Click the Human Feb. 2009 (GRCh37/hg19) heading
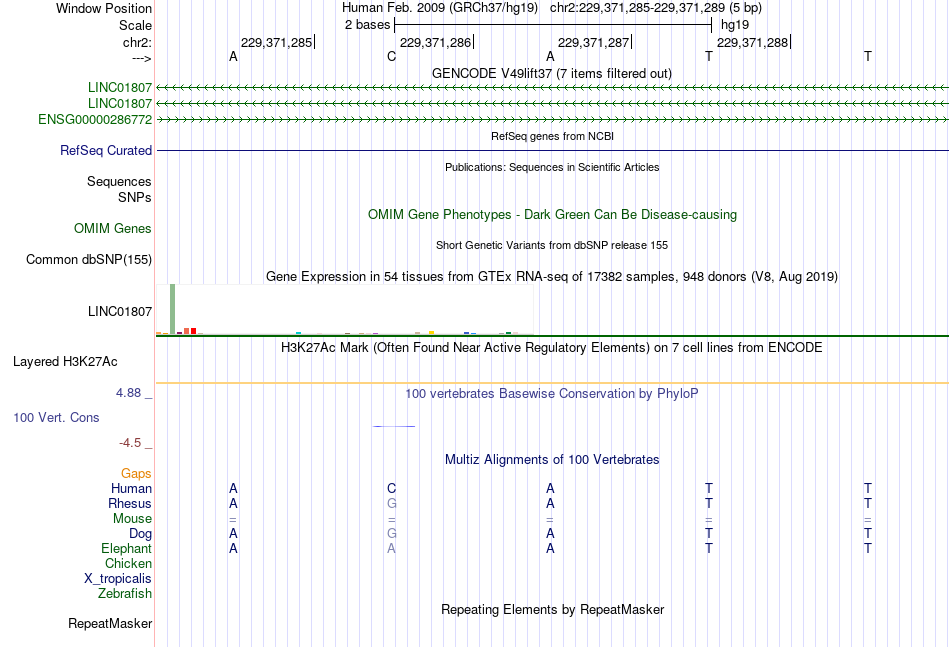 click(440, 8)
